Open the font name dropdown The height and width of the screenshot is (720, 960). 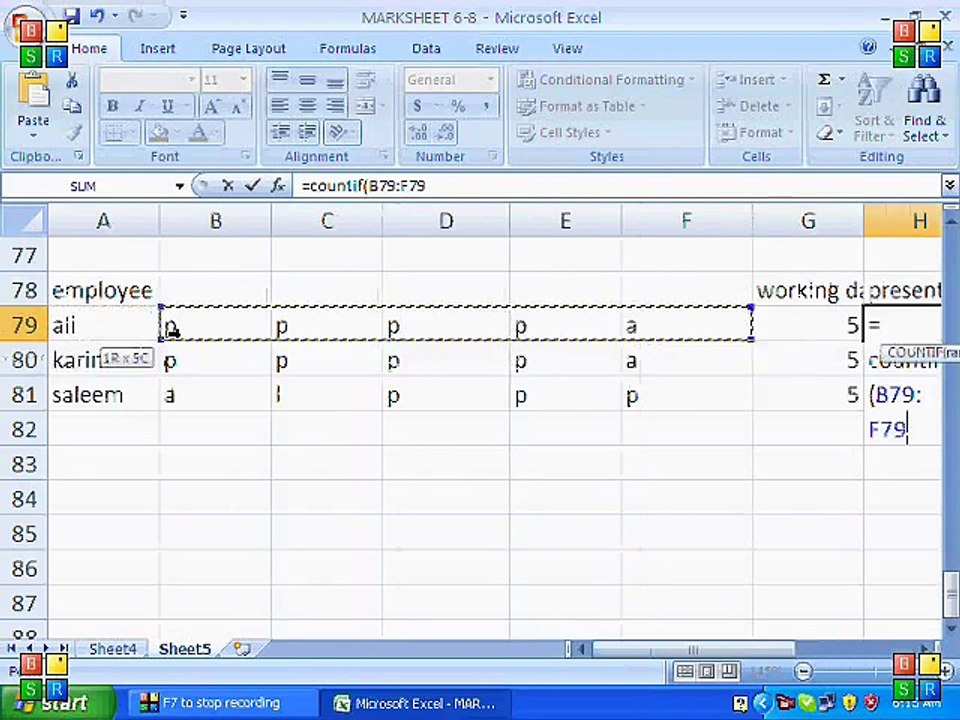191,80
